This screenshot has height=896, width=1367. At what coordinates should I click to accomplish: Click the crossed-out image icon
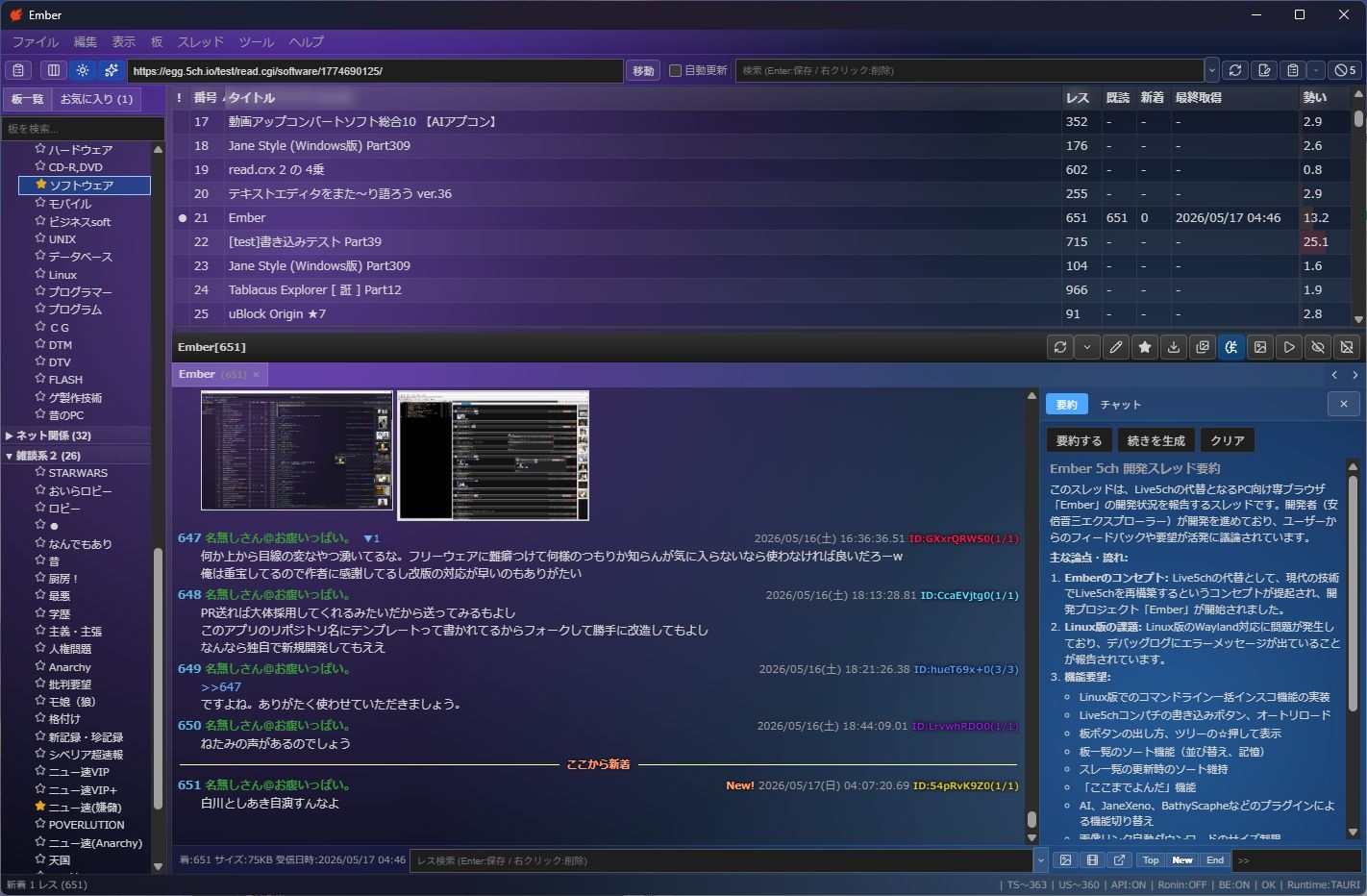click(x=1347, y=347)
